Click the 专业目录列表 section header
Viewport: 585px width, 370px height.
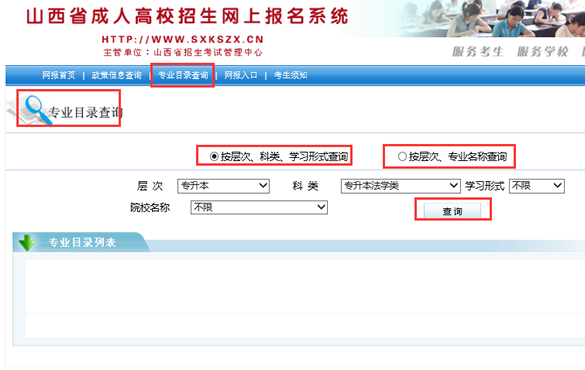click(x=82, y=242)
